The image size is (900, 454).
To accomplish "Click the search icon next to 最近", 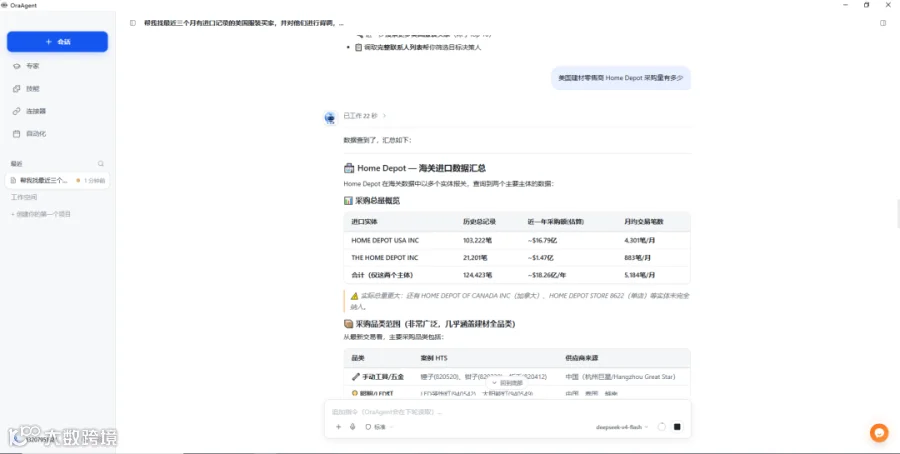I will click(100, 164).
